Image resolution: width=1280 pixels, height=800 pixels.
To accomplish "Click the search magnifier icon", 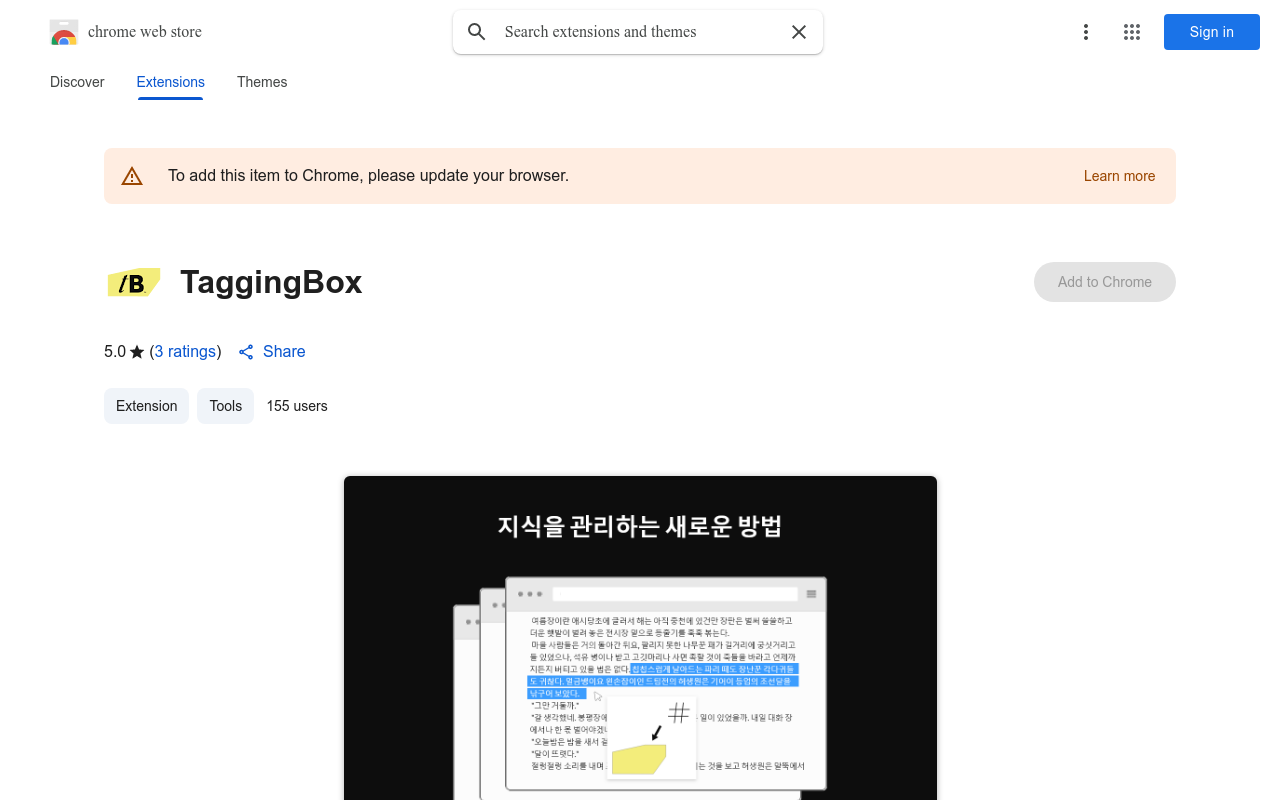I will [477, 32].
